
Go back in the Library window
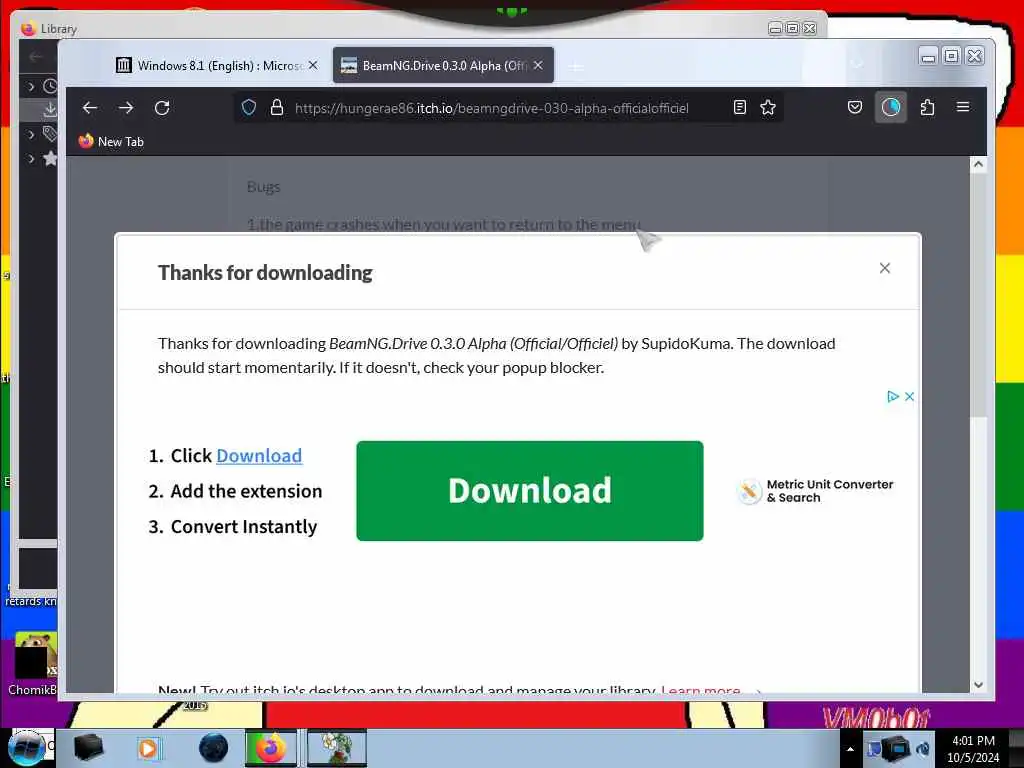(36, 57)
